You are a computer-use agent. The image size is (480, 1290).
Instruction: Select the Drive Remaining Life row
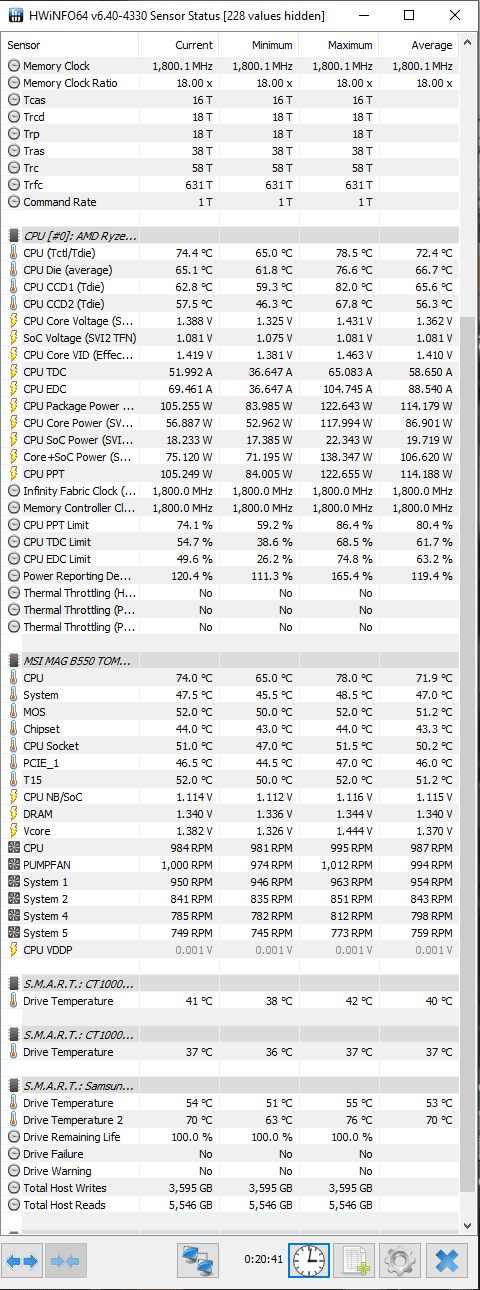pos(231,1137)
